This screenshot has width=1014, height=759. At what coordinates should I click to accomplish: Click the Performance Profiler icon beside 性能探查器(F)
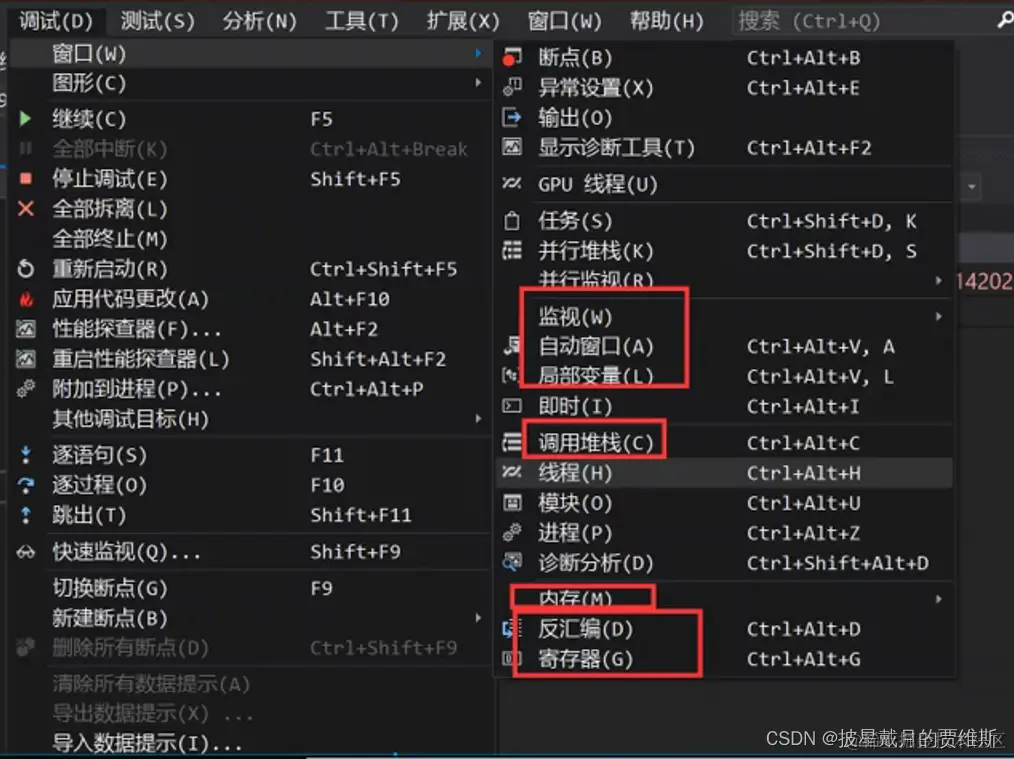click(26, 329)
